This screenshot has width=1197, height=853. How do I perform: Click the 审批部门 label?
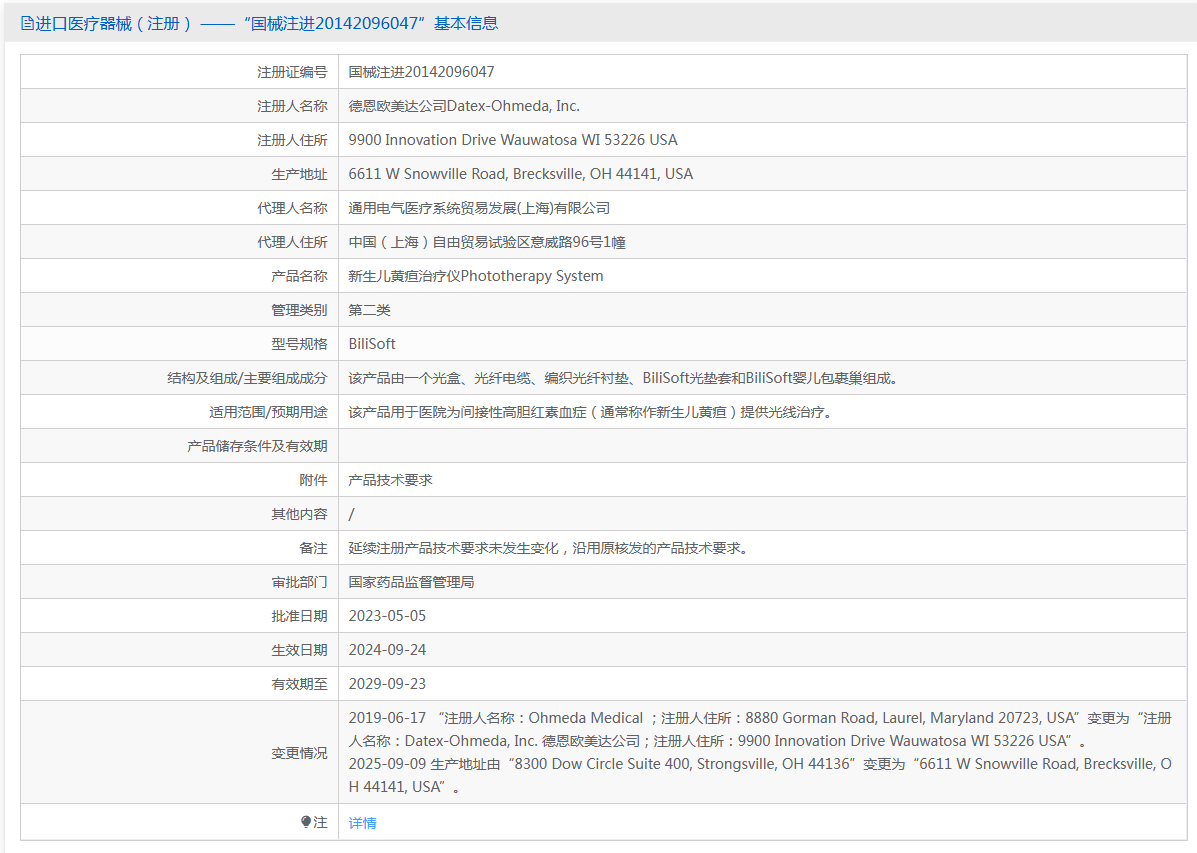pos(299,582)
